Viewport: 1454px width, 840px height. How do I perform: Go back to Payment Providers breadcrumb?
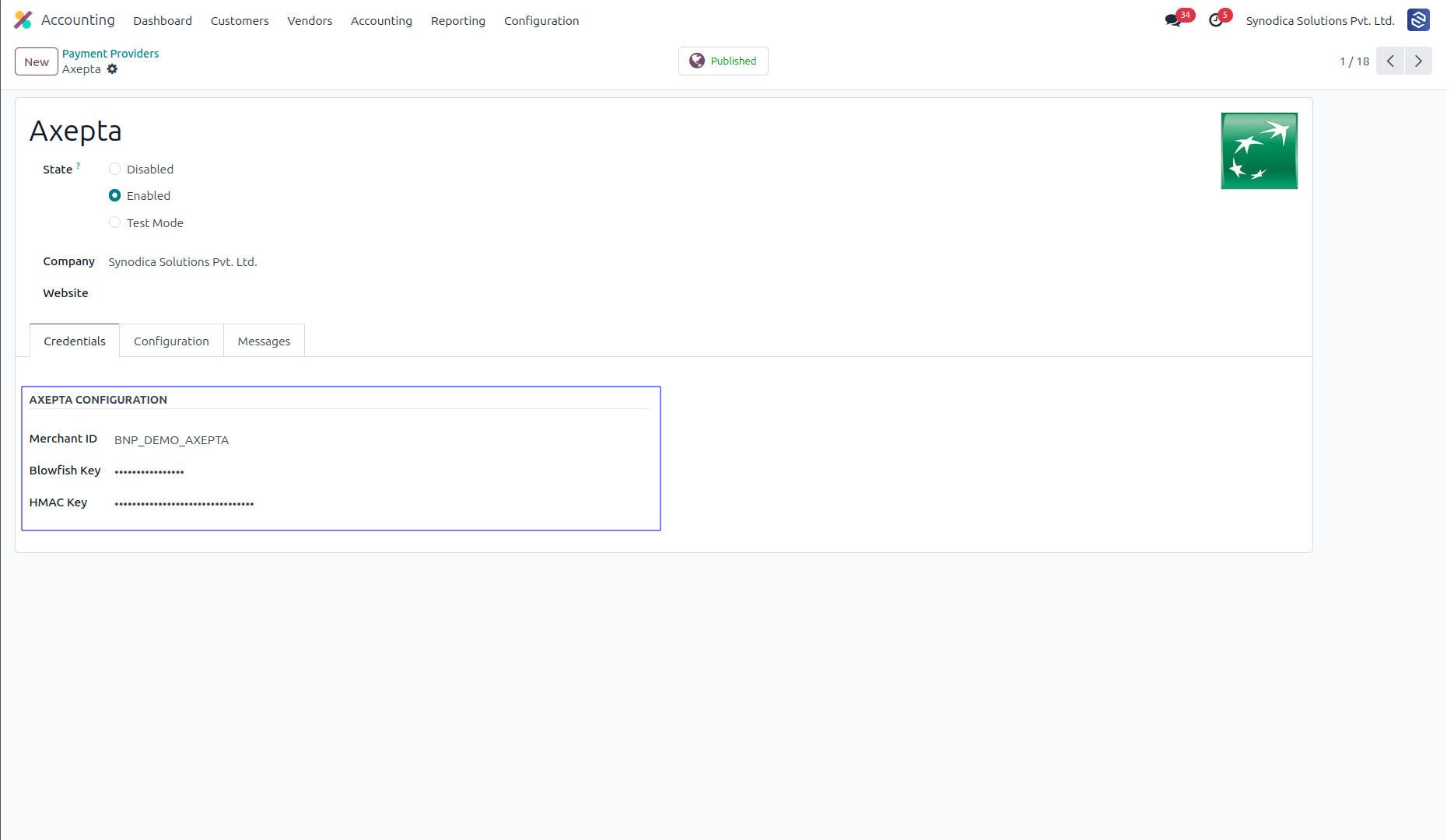[110, 53]
